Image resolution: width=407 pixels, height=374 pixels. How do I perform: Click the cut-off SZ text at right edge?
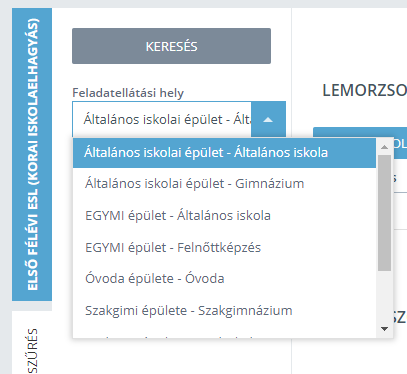(400, 317)
